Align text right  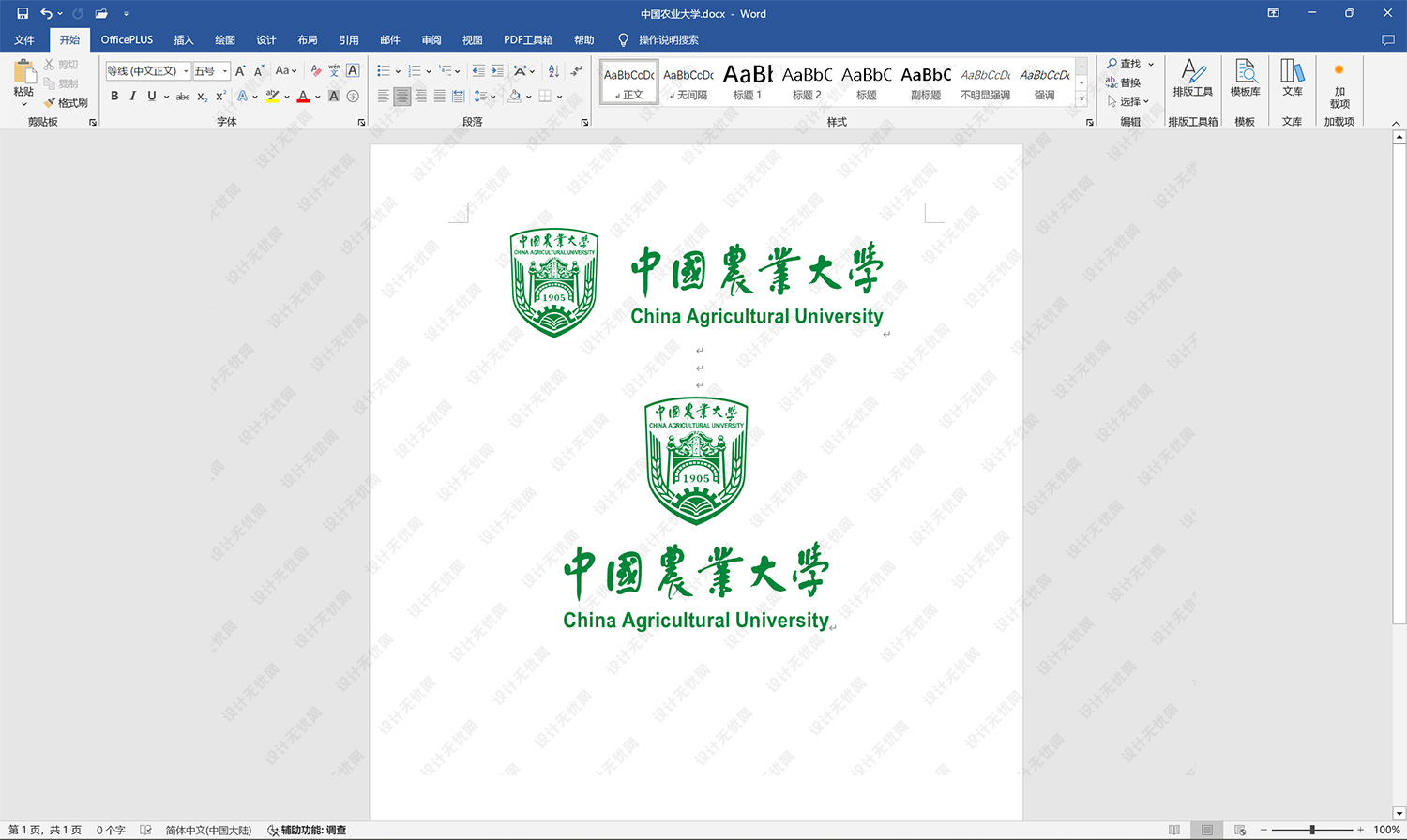(x=421, y=97)
